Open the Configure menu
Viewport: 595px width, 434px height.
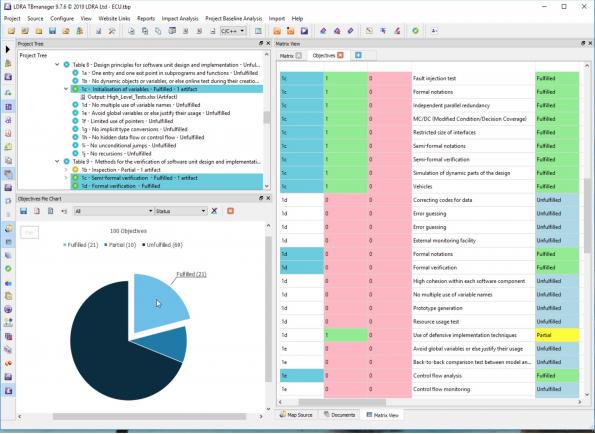pyautogui.click(x=62, y=18)
